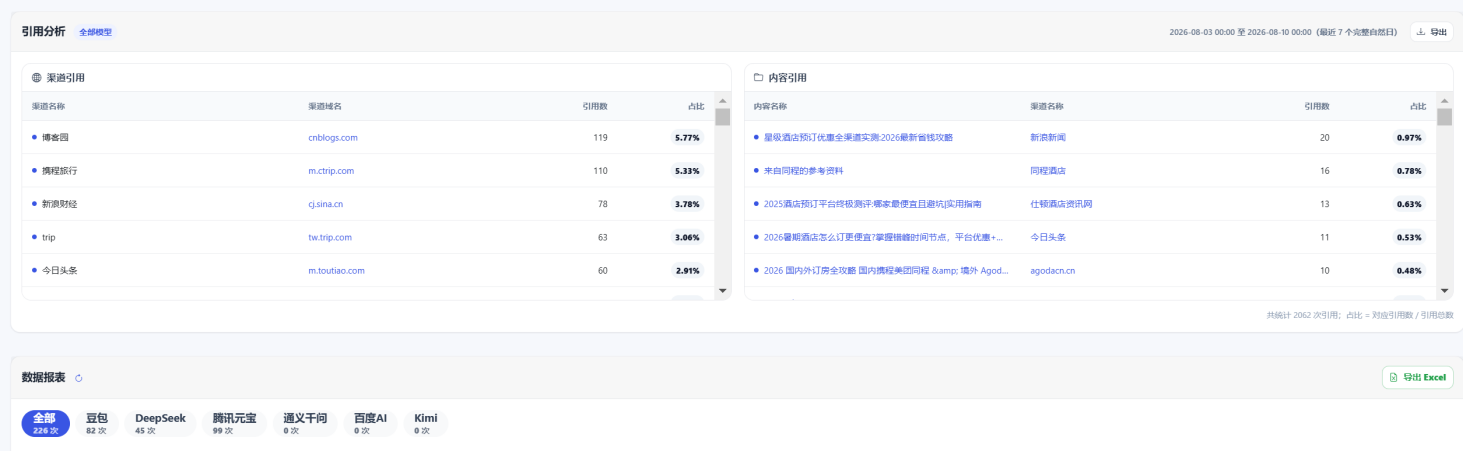Open the cnblogs.com domain link
Screen dimensions: 1463x451
click(333, 137)
